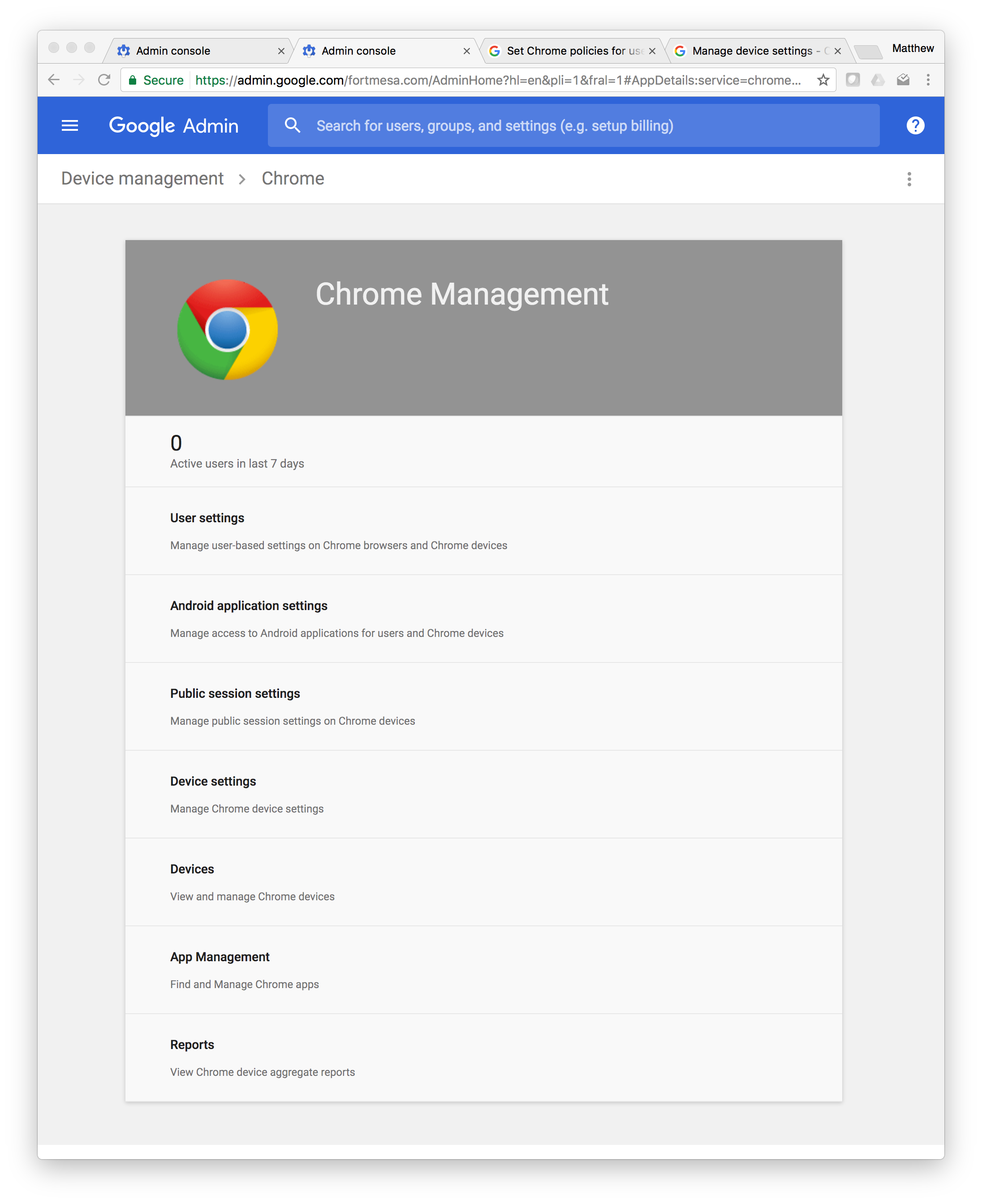This screenshot has width=982, height=1204.
Task: Open Device settings
Action: (484, 794)
